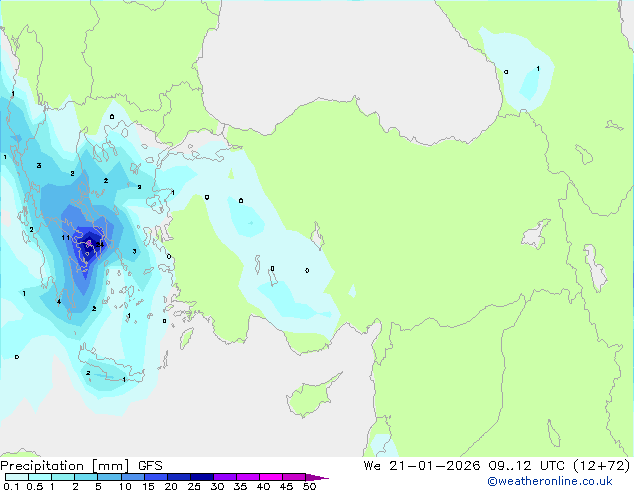Click the '4' precipitation value on the map

(x=59, y=302)
